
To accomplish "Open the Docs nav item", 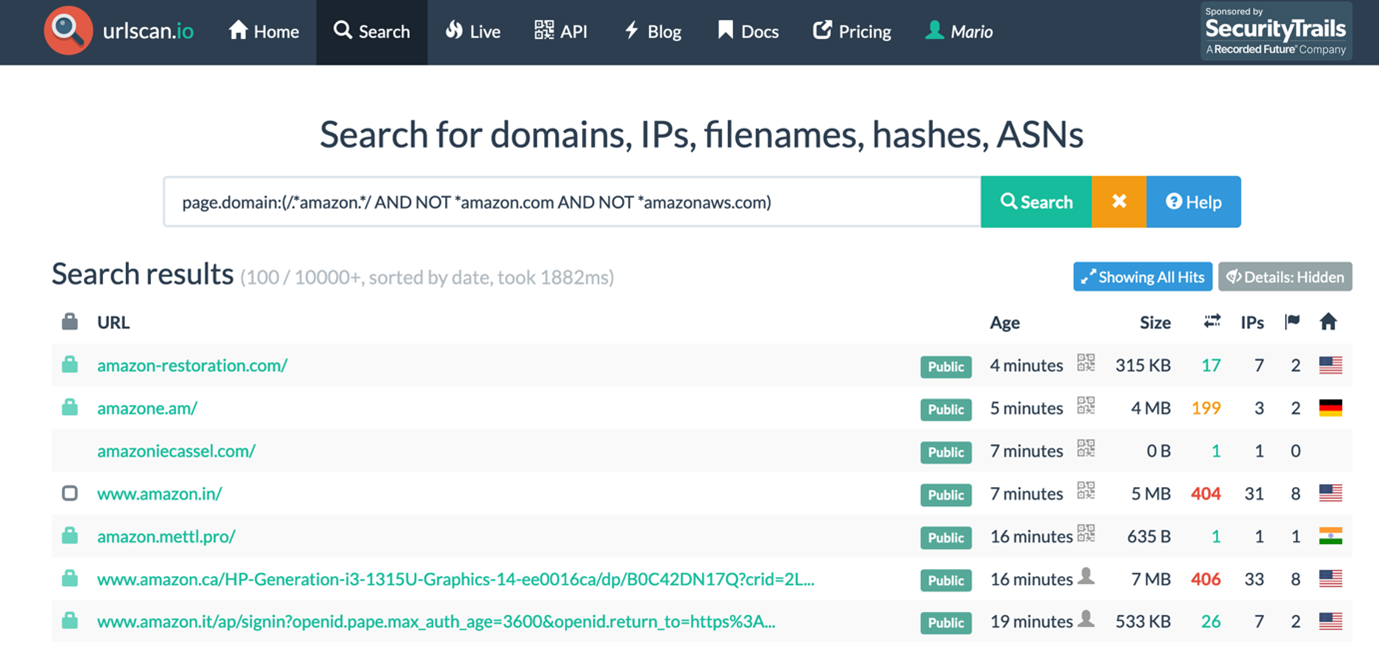I will click(x=748, y=31).
